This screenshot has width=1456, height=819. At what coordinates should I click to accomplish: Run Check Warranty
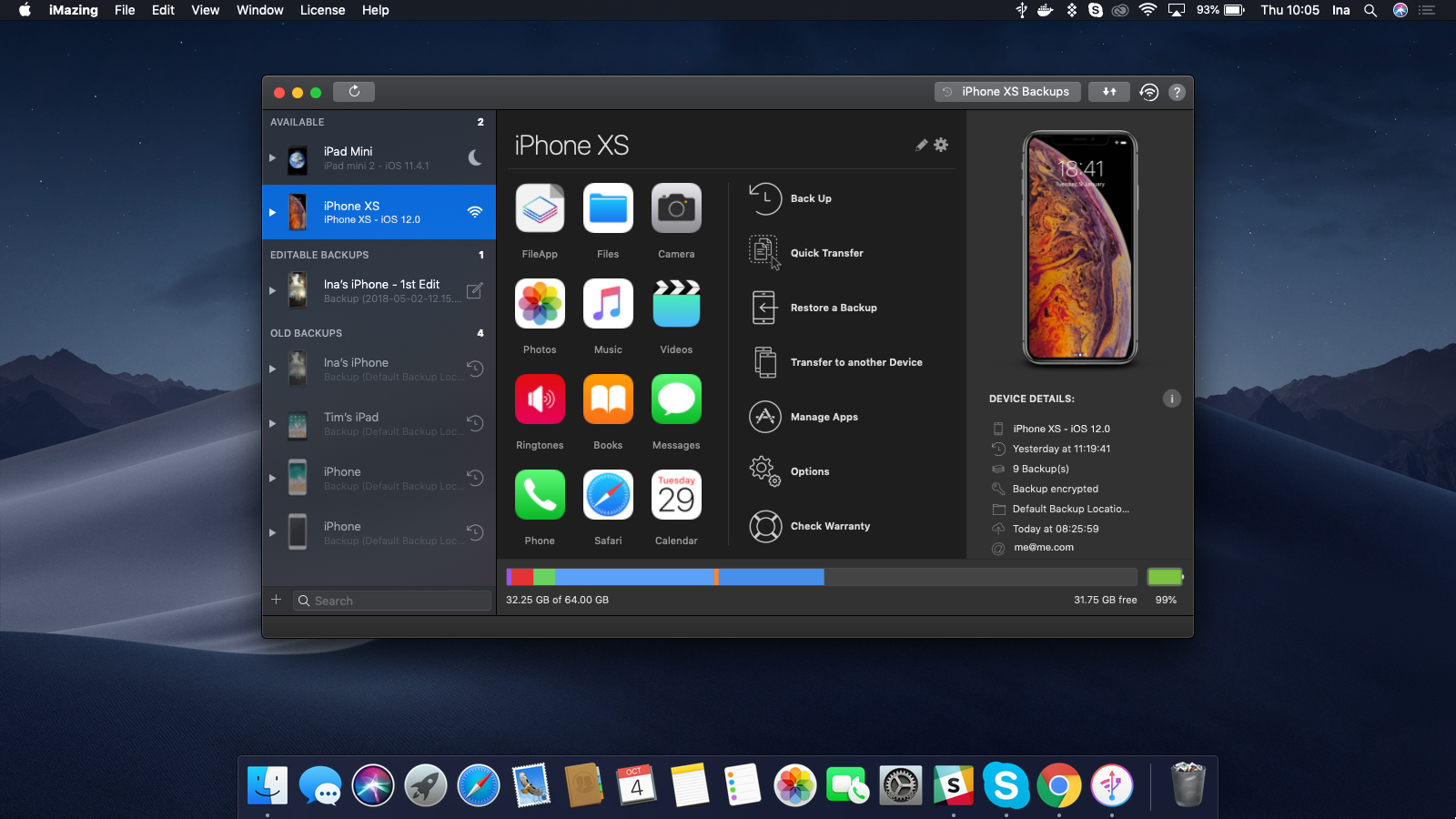809,526
